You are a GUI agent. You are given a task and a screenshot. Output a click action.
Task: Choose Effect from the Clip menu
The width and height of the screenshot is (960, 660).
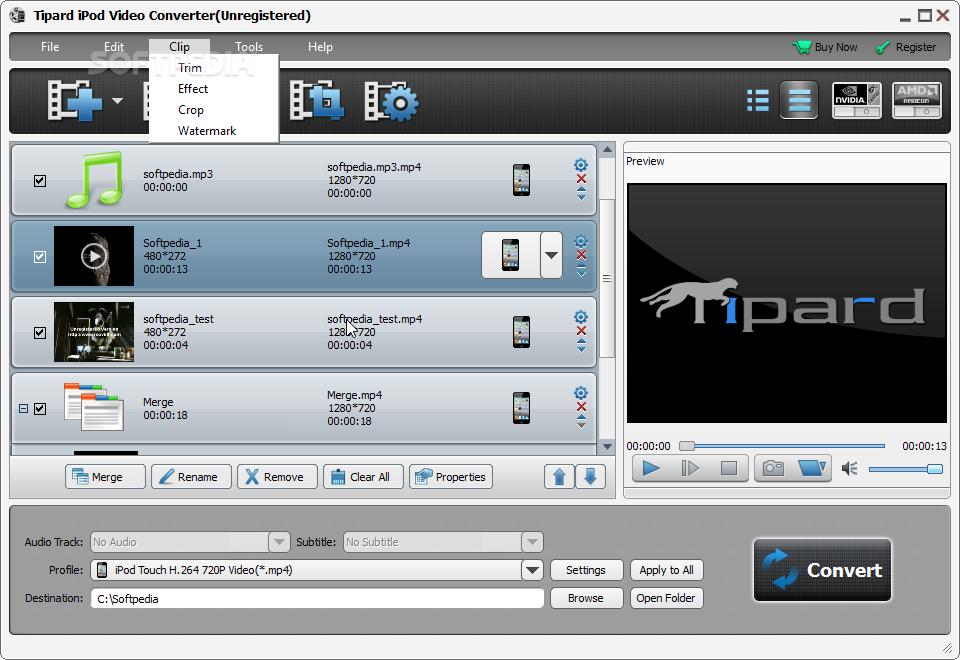pos(193,89)
